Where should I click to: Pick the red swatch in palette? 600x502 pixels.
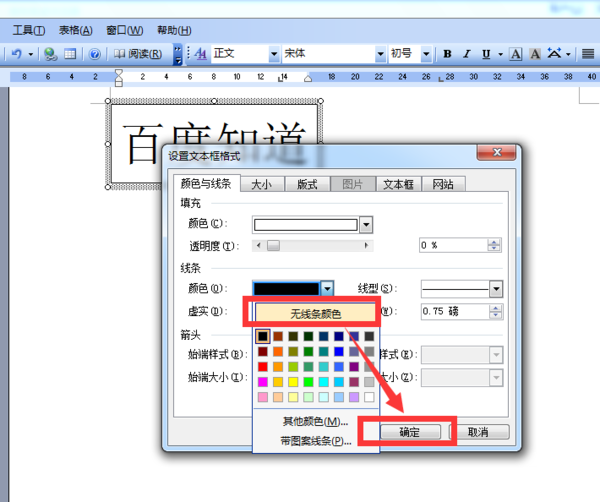263,367
